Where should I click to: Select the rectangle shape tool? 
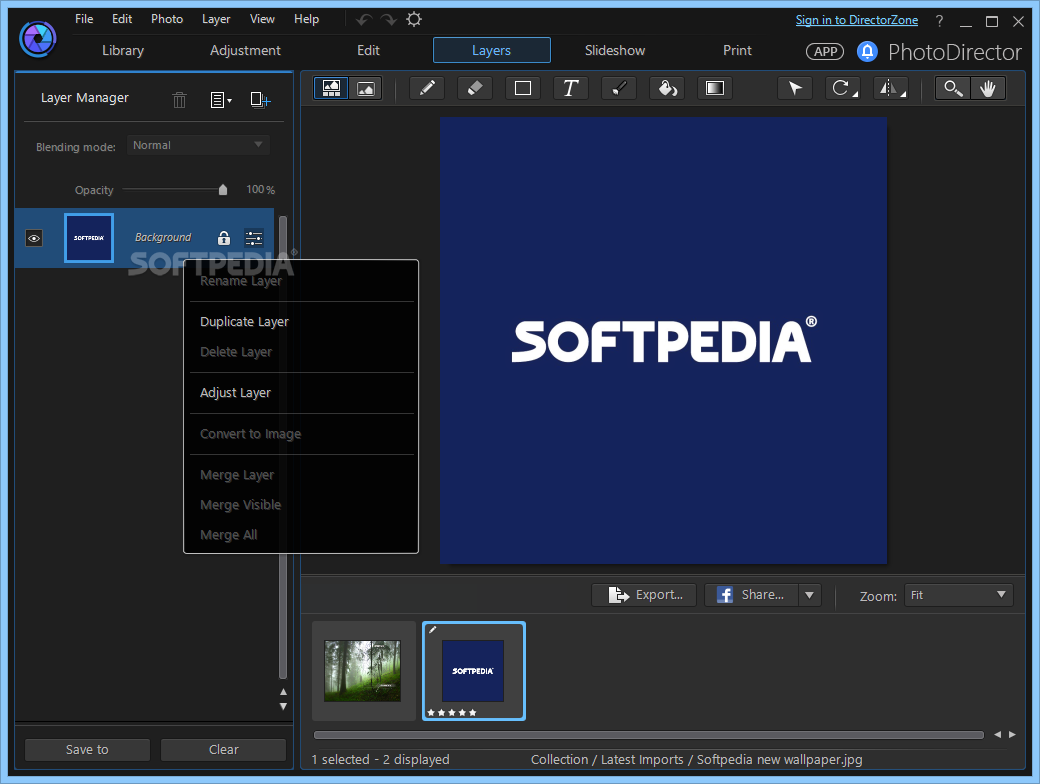tap(523, 88)
